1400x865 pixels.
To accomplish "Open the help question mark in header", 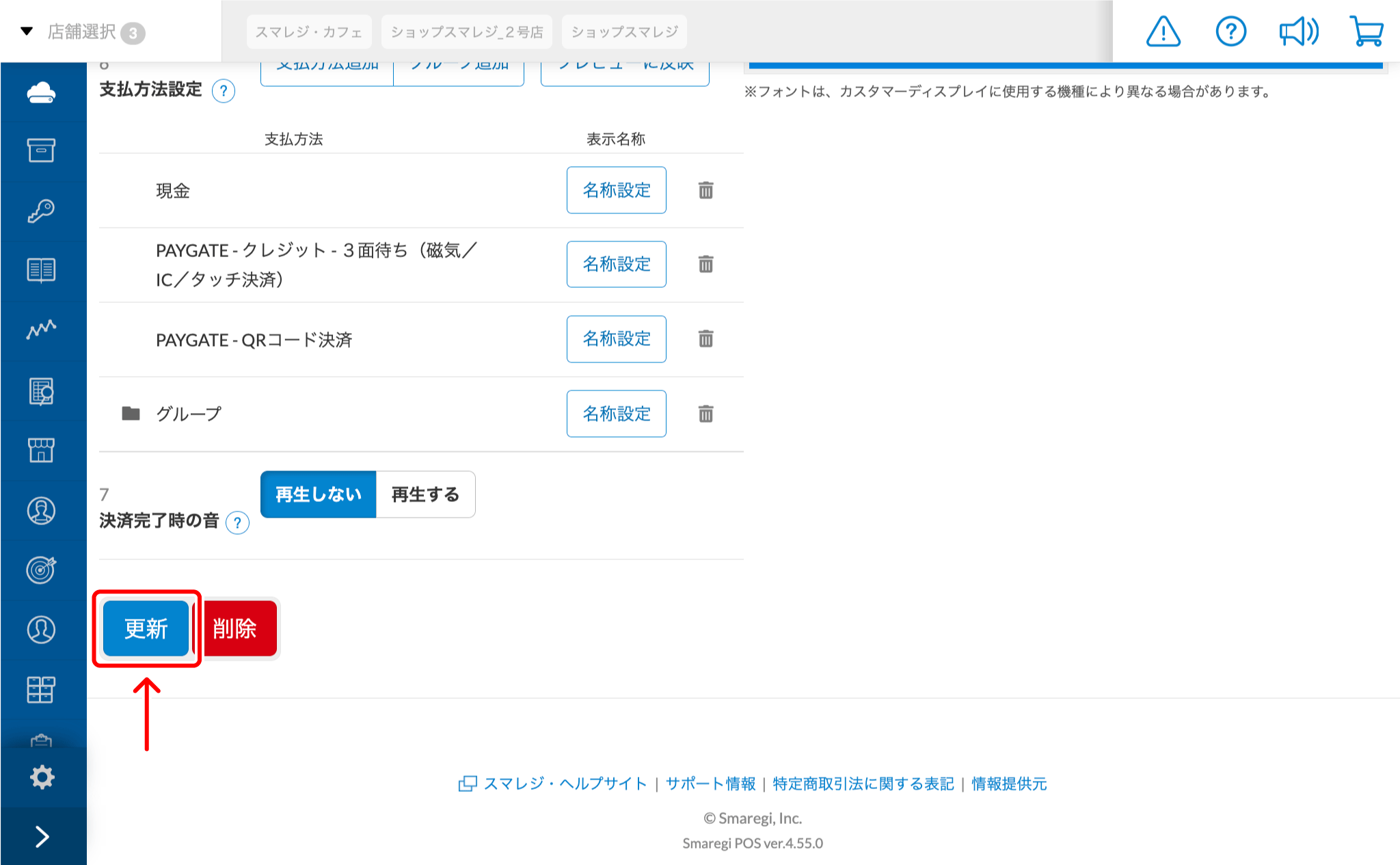I will tap(1230, 31).
